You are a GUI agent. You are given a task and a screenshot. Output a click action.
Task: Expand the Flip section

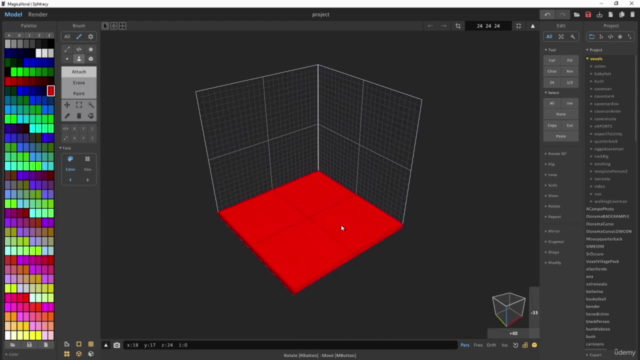(x=550, y=164)
